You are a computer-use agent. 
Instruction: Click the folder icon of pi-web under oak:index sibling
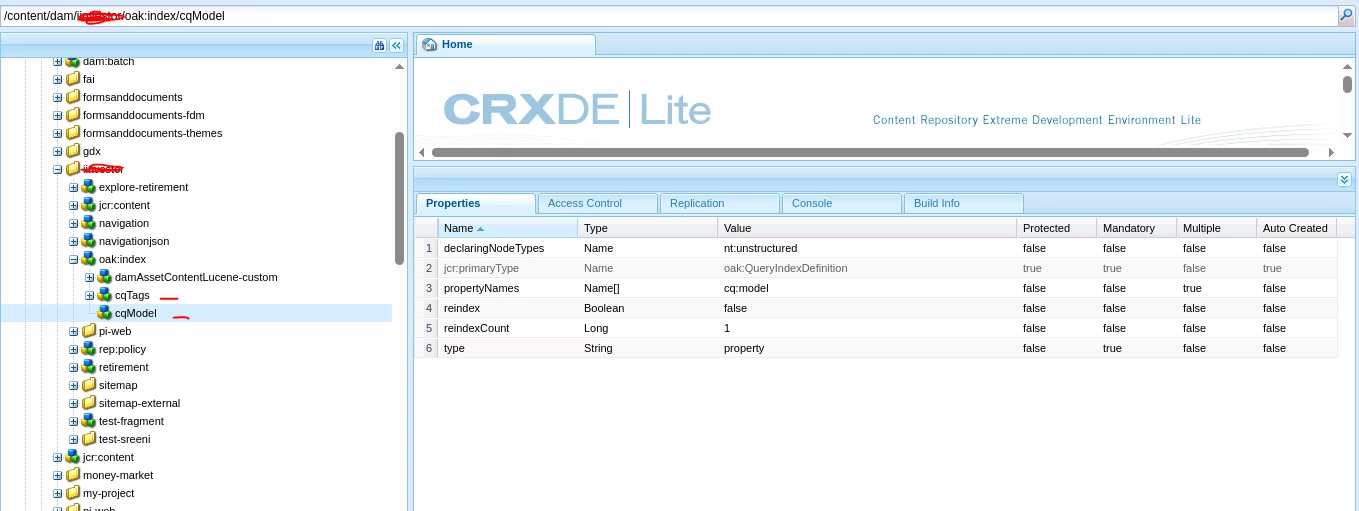coord(89,331)
